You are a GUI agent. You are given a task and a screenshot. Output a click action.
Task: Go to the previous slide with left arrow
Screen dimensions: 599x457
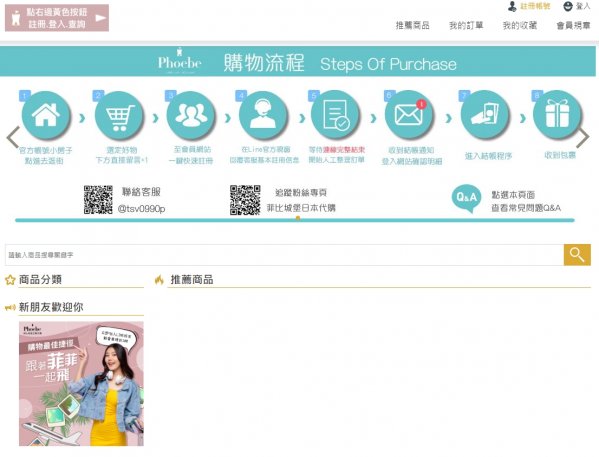pyautogui.click(x=13, y=137)
